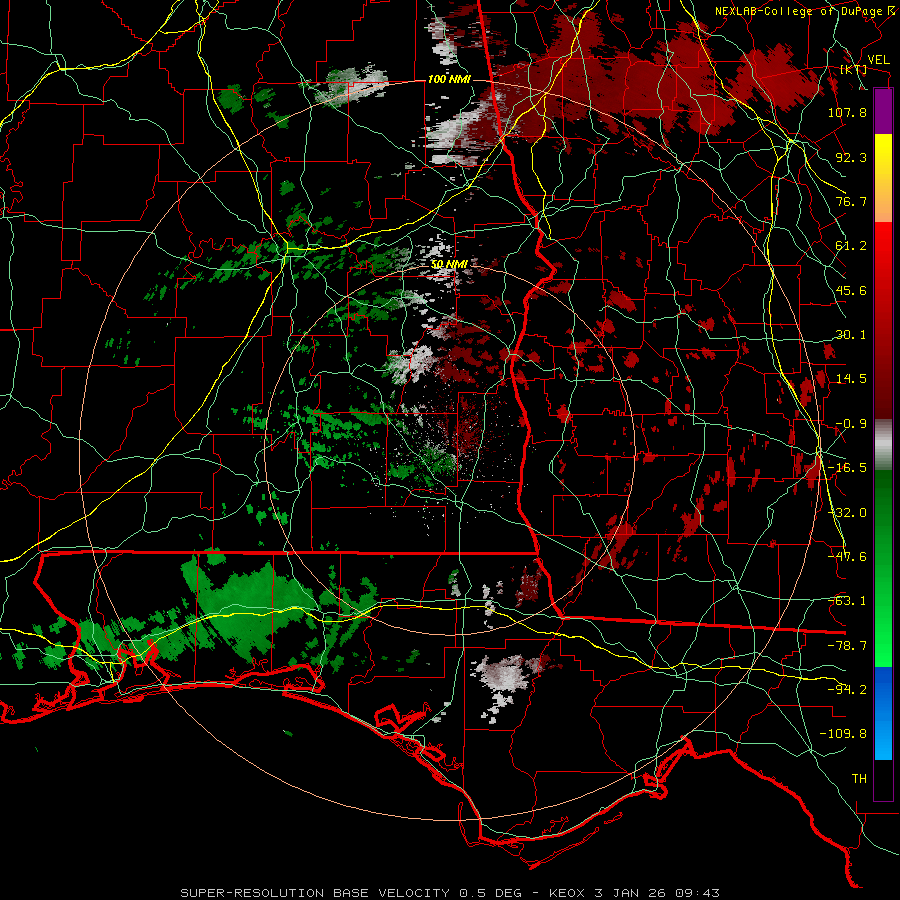Click the -94.2 legend value
The width and height of the screenshot is (900, 900).
click(x=847, y=690)
